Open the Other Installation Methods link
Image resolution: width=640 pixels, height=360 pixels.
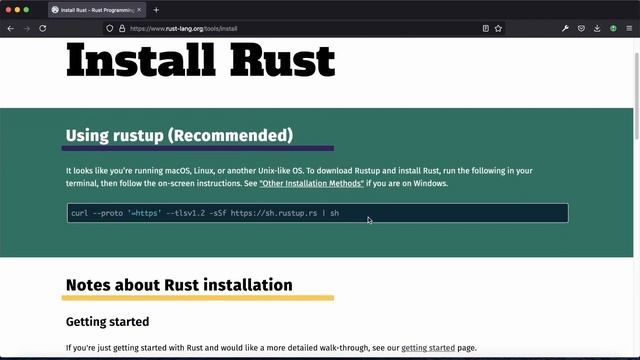point(311,183)
